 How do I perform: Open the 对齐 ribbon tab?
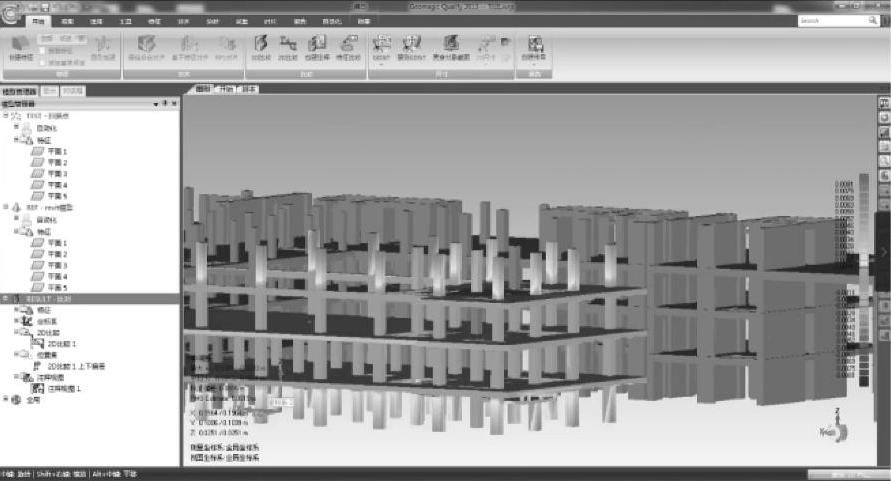(x=184, y=22)
